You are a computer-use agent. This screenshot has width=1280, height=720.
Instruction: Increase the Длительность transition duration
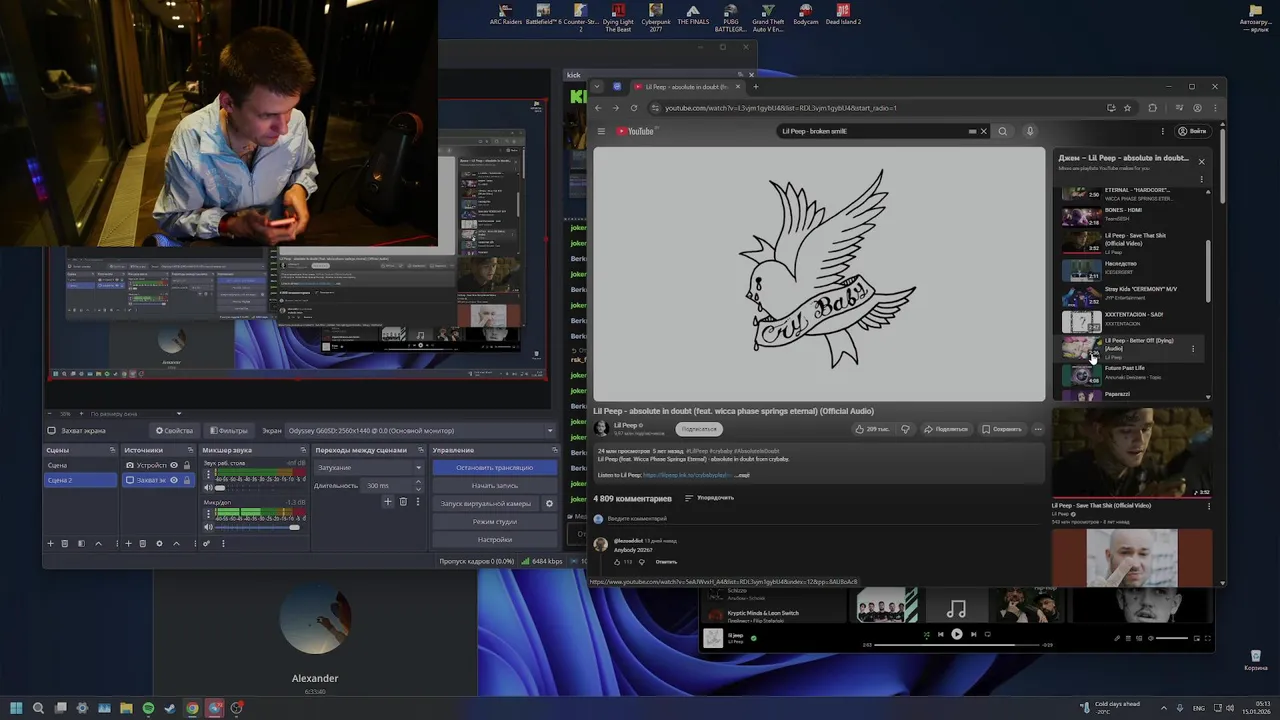point(418,483)
